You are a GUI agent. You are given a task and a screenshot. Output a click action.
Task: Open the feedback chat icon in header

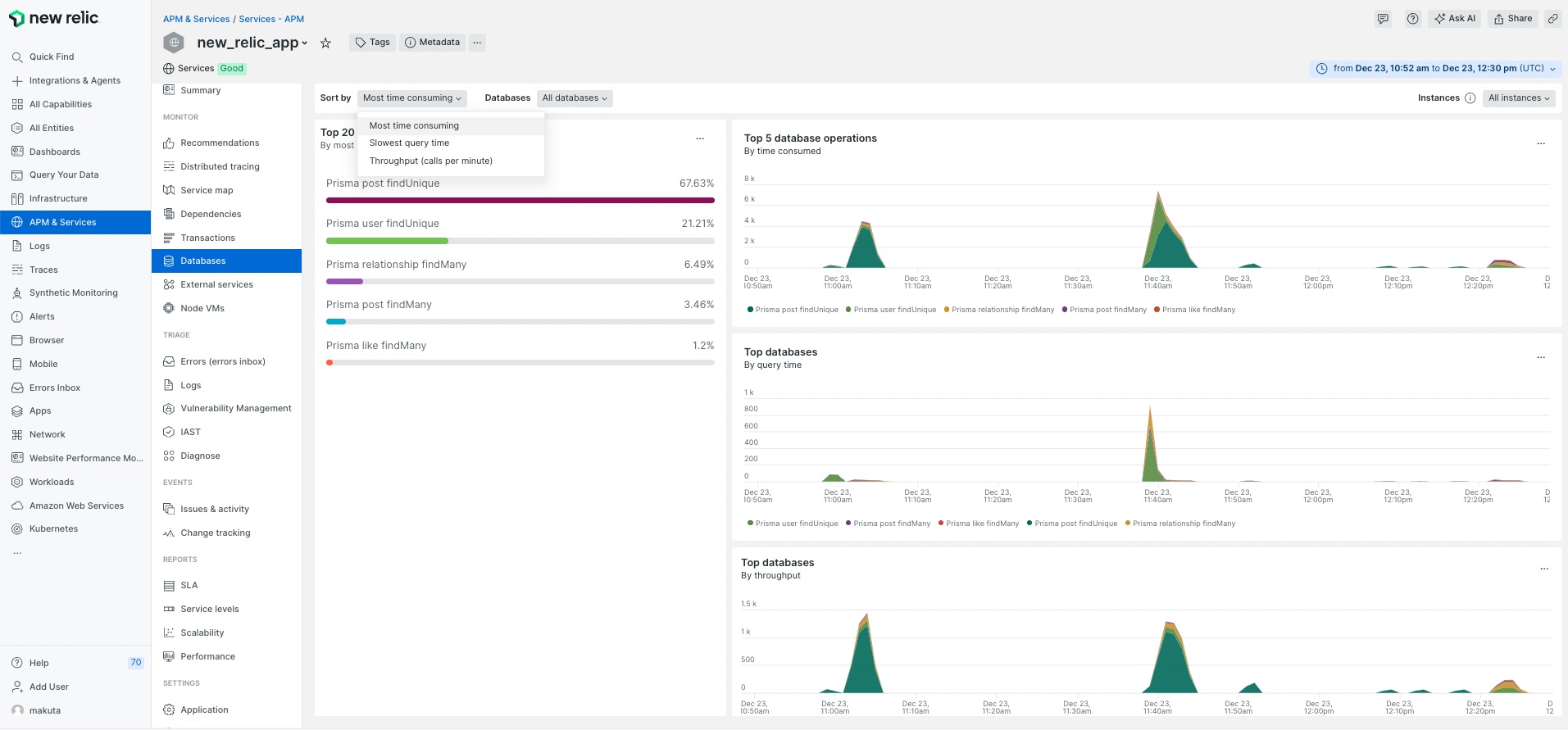[x=1383, y=18]
